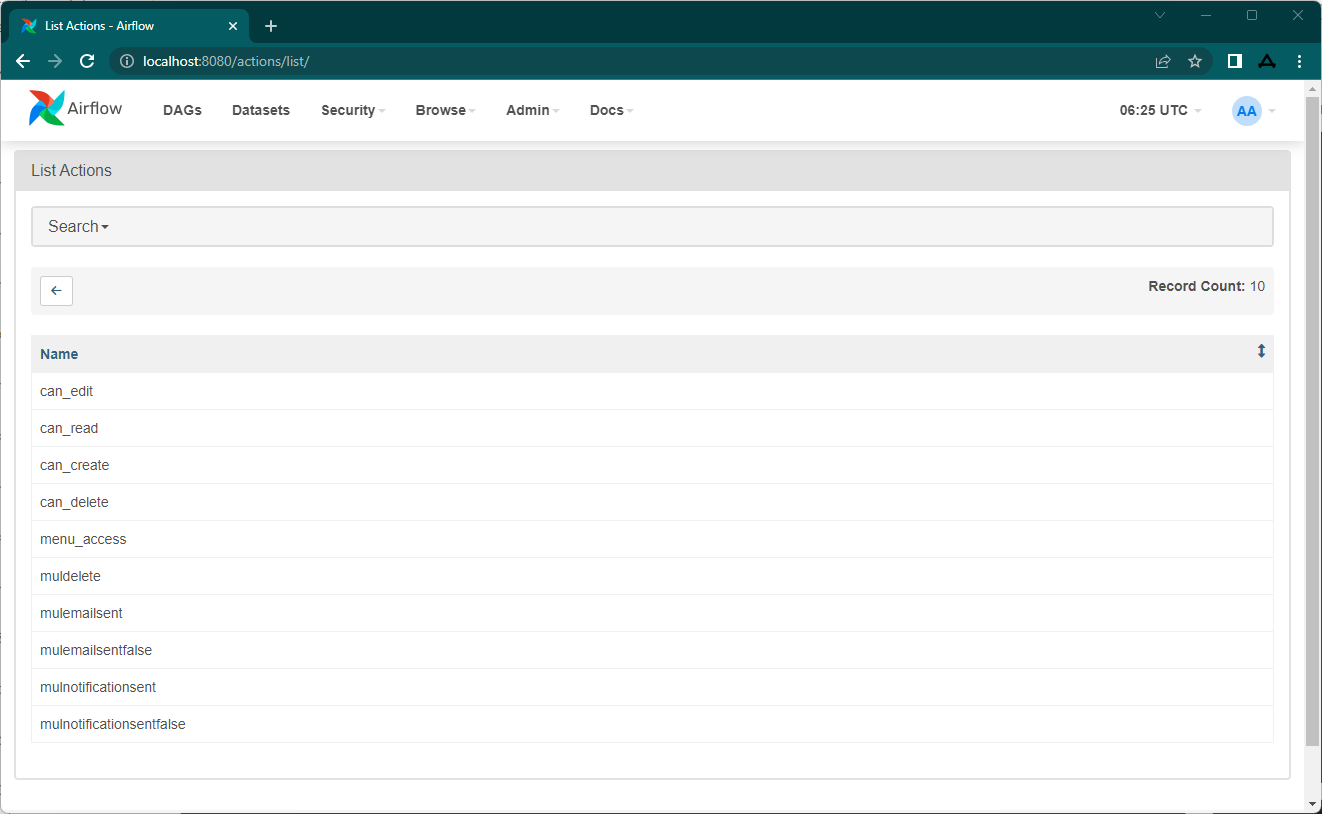Viewport: 1322px width, 814px height.
Task: Click the muldelete row
Action: point(652,576)
